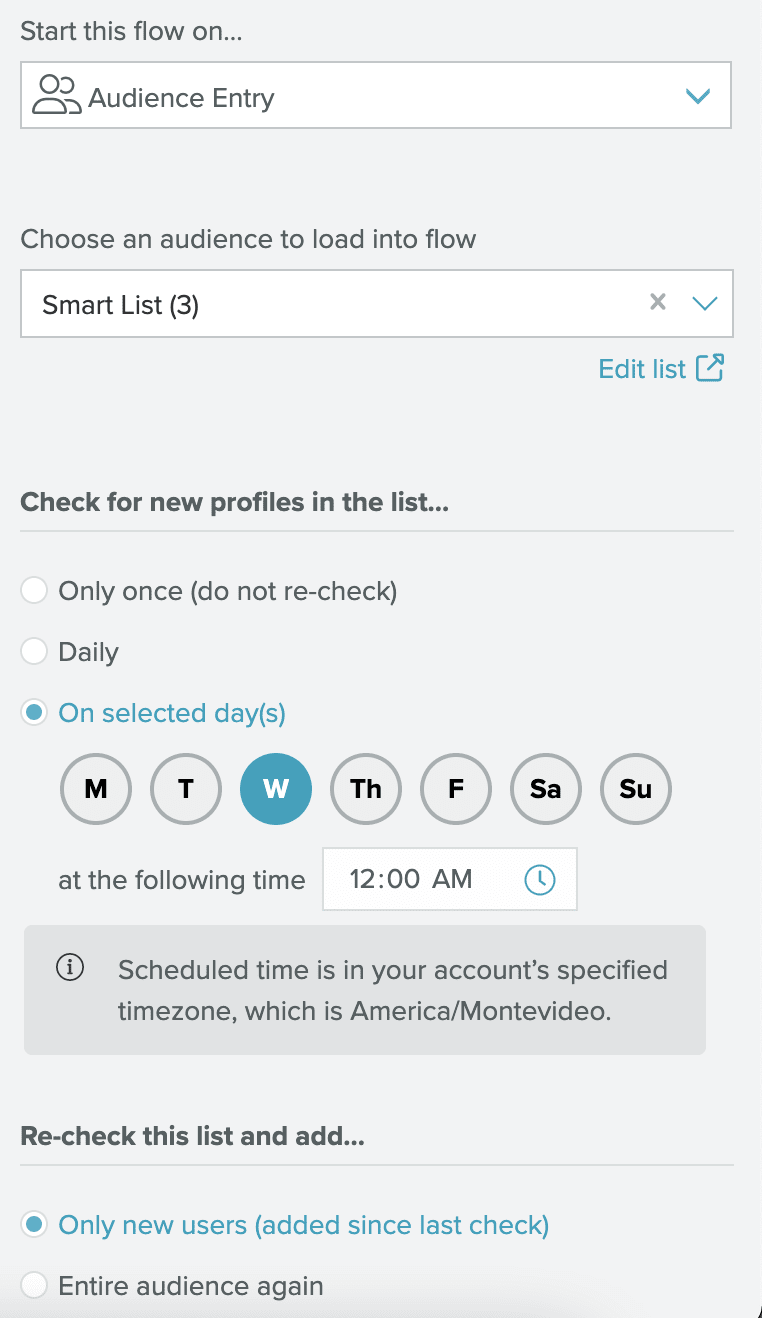Open the Start this flow on dropdown
Image resolution: width=762 pixels, height=1318 pixels.
pos(376,96)
